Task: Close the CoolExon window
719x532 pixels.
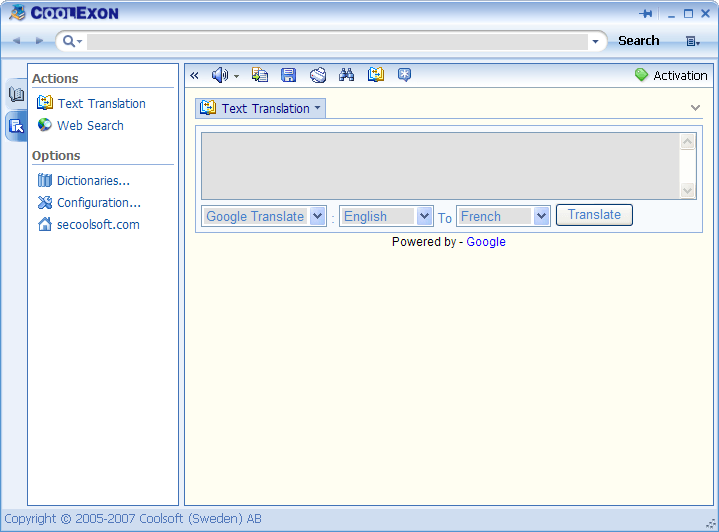Action: click(x=706, y=14)
